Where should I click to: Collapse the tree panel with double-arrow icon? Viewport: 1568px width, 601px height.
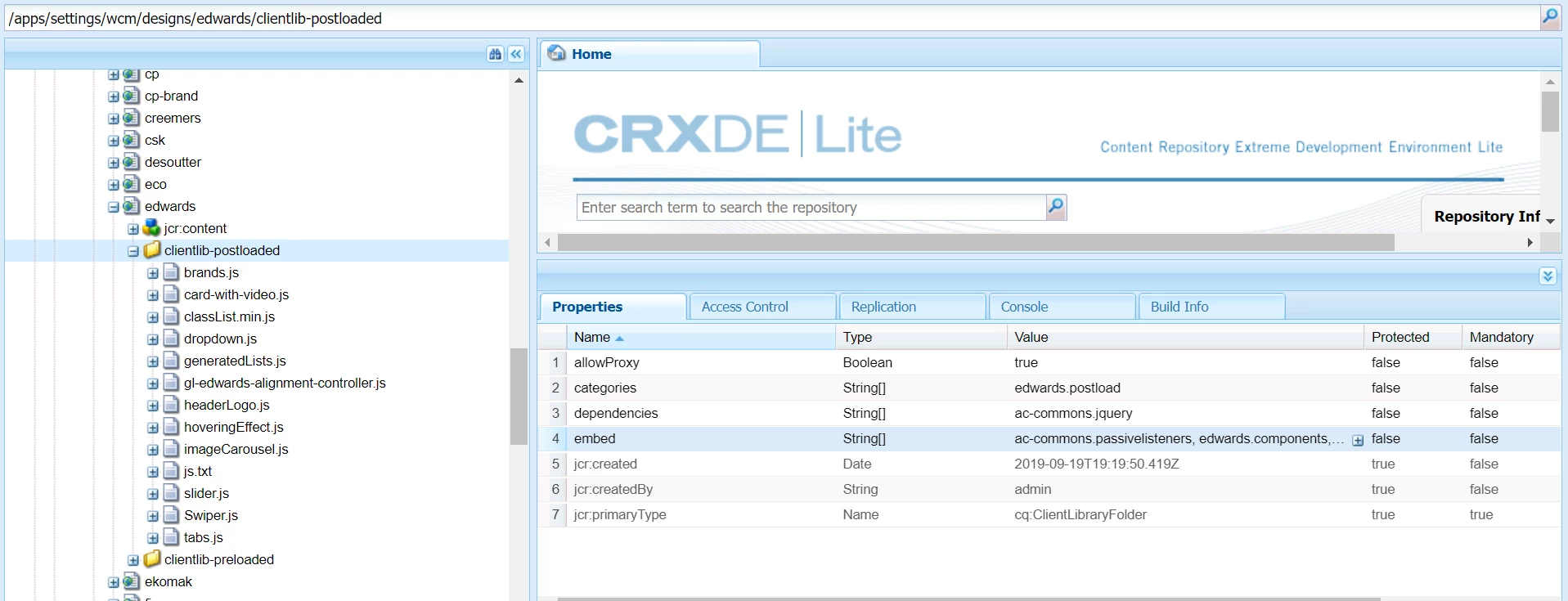[516, 54]
